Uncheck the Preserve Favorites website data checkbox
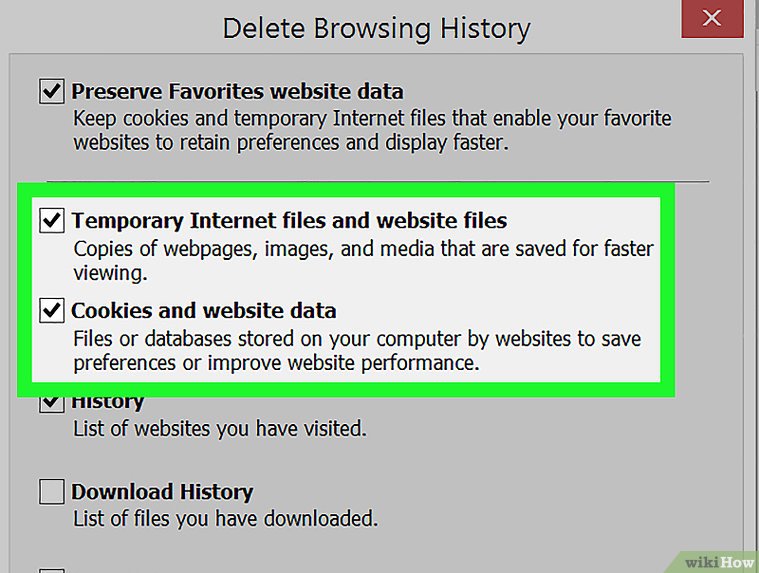 (x=51, y=92)
